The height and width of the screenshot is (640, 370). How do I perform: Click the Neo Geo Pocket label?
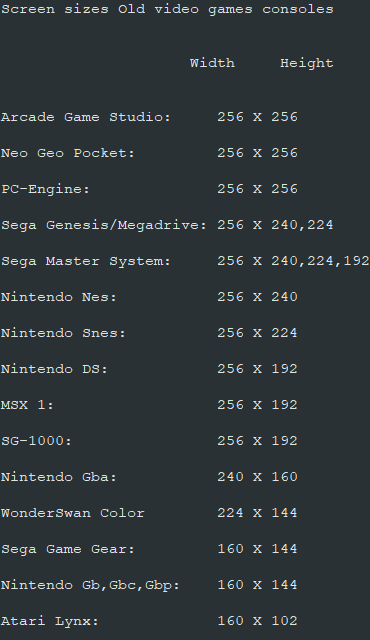tap(68, 153)
